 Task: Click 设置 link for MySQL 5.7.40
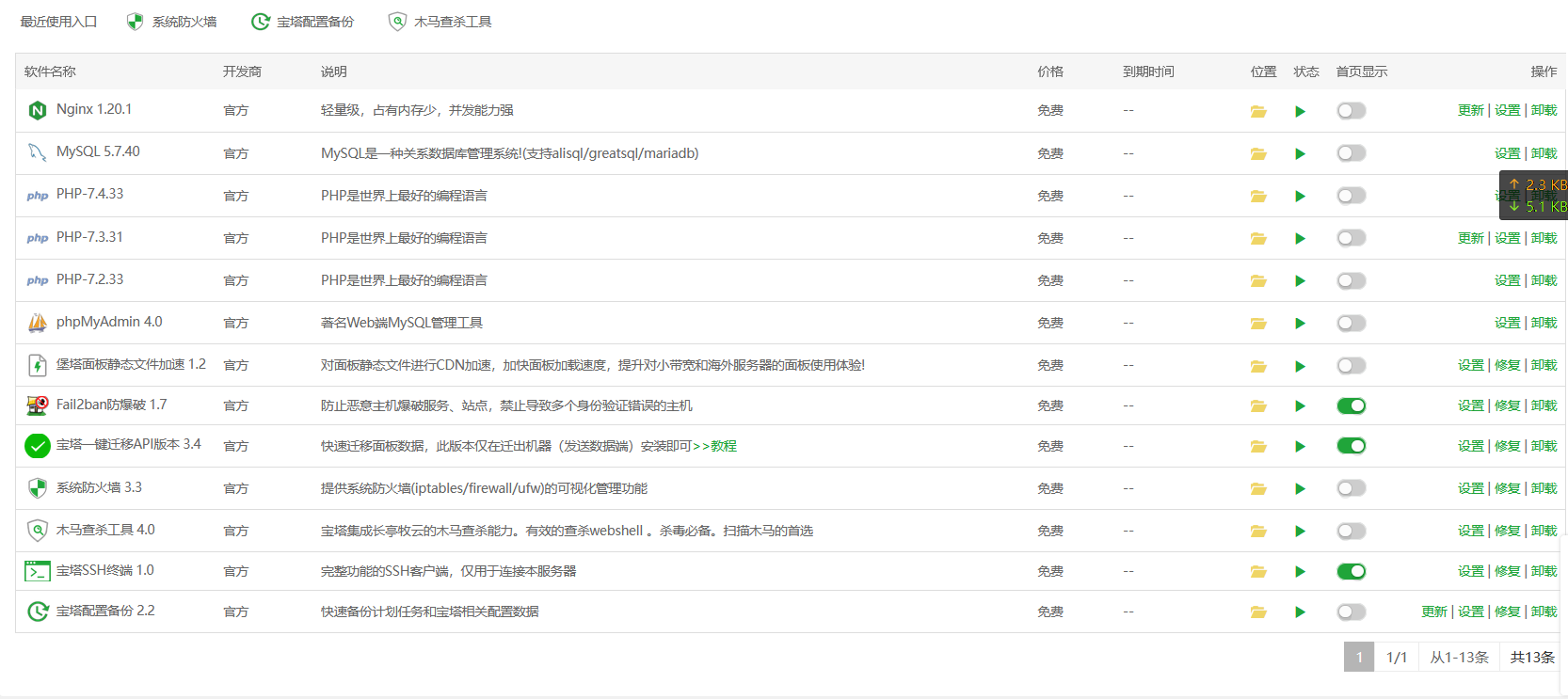1507,152
